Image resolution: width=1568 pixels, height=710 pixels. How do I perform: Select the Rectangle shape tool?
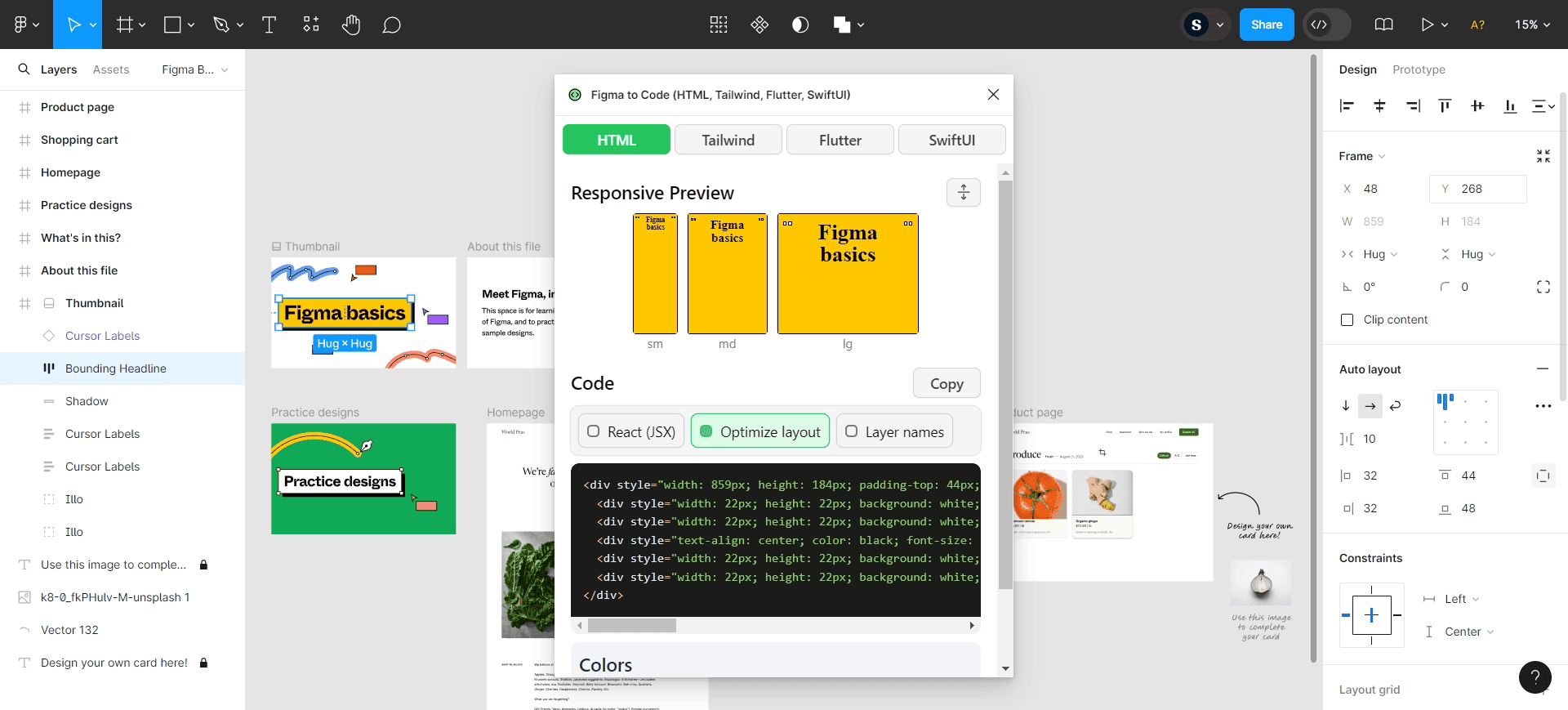172,25
